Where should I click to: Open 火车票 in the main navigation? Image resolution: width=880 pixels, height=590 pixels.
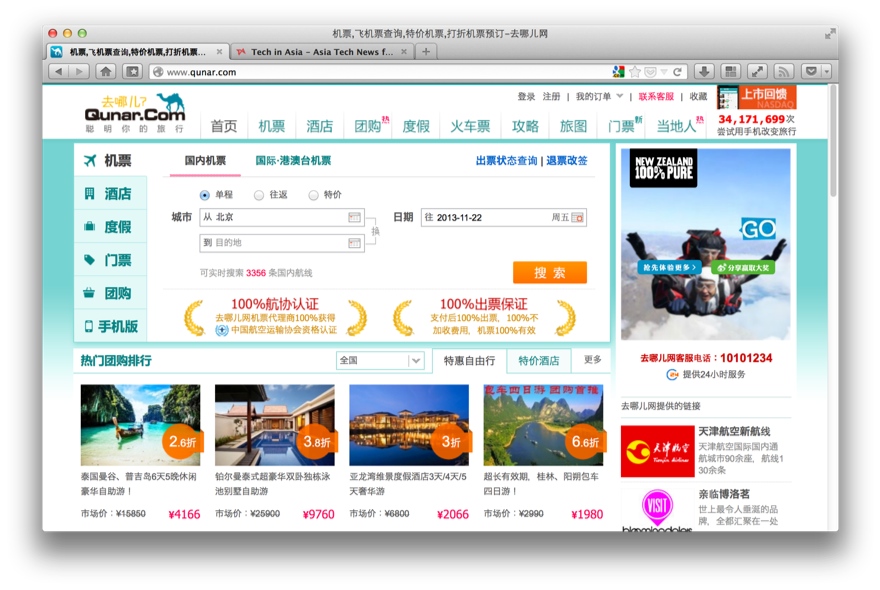click(x=470, y=126)
